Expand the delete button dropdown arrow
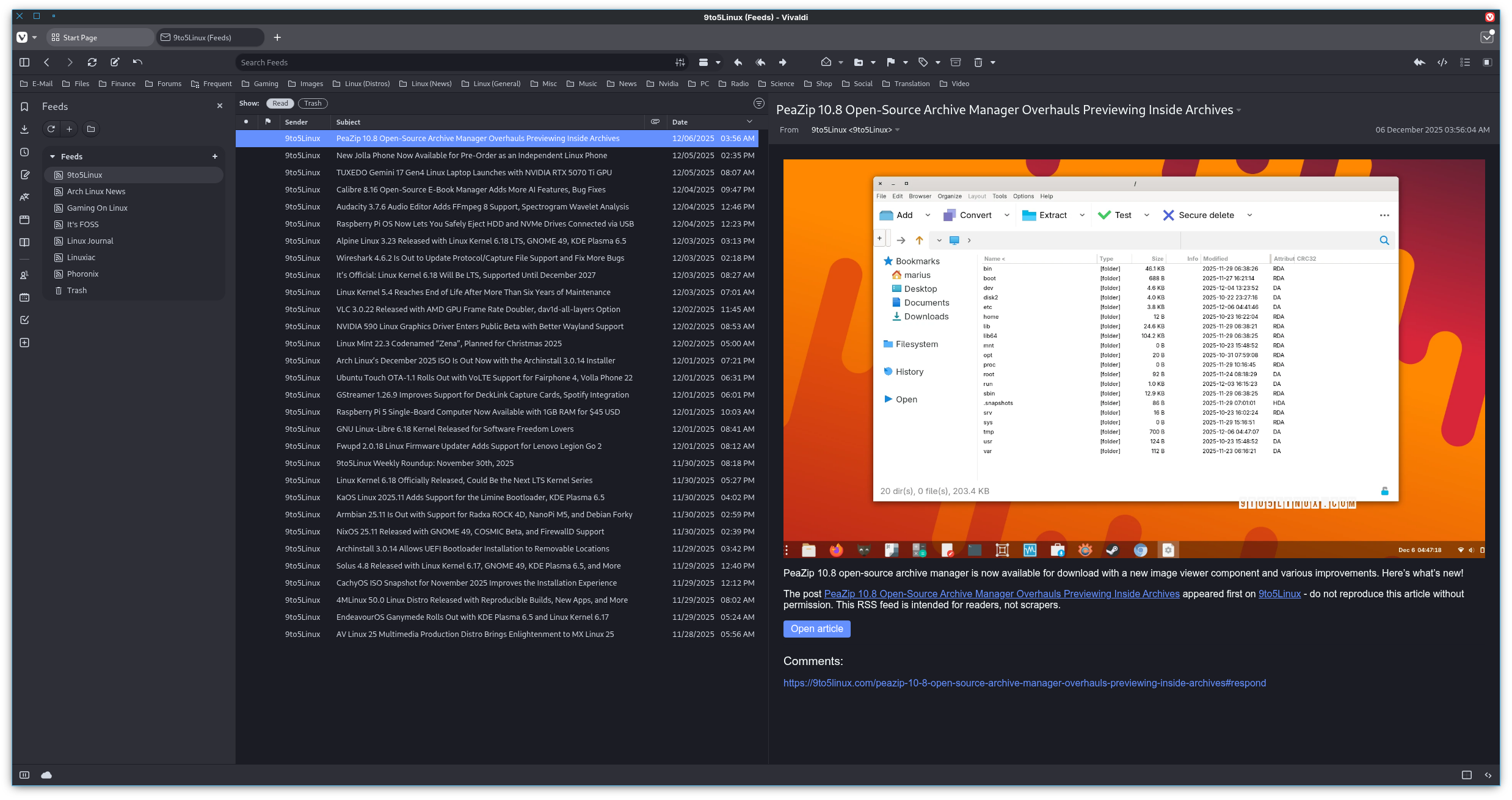Screen dimensions: 1512x800 (993, 62)
